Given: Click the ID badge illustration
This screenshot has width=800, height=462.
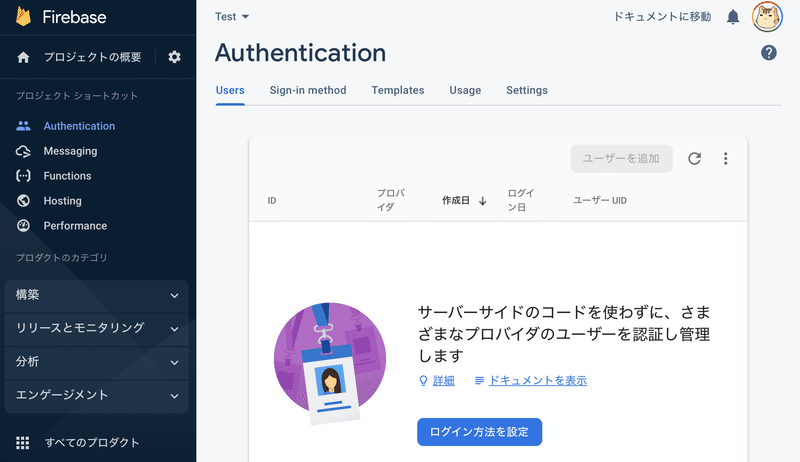Looking at the screenshot, I should click(330, 364).
